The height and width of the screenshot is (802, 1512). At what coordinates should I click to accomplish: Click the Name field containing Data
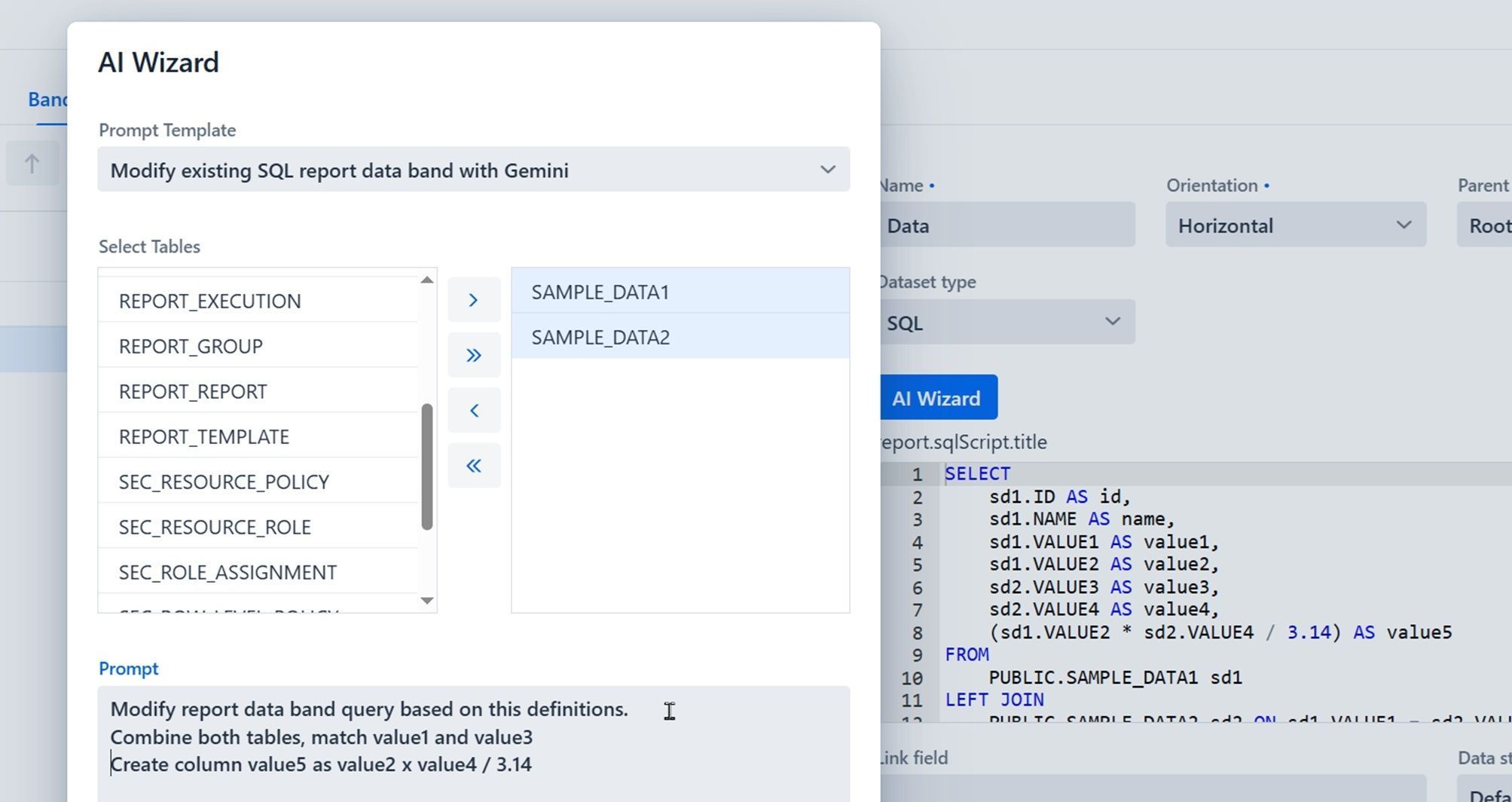tap(1007, 225)
